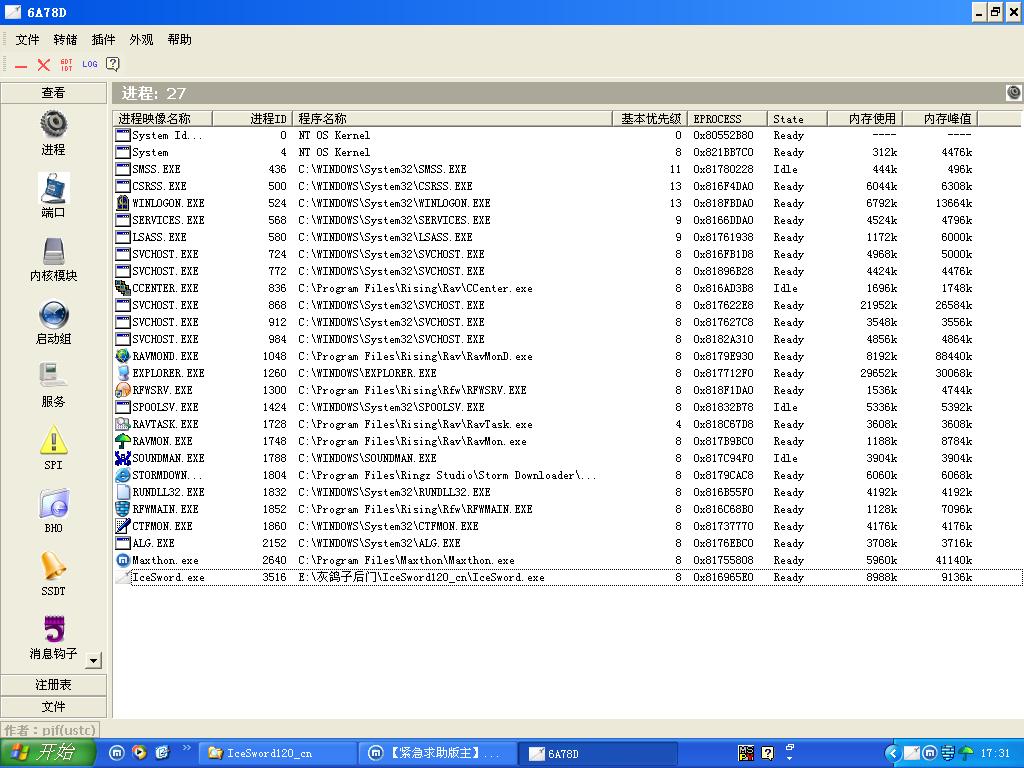
Task: Select the CTFMON.EXE process row
Action: click(x=568, y=526)
